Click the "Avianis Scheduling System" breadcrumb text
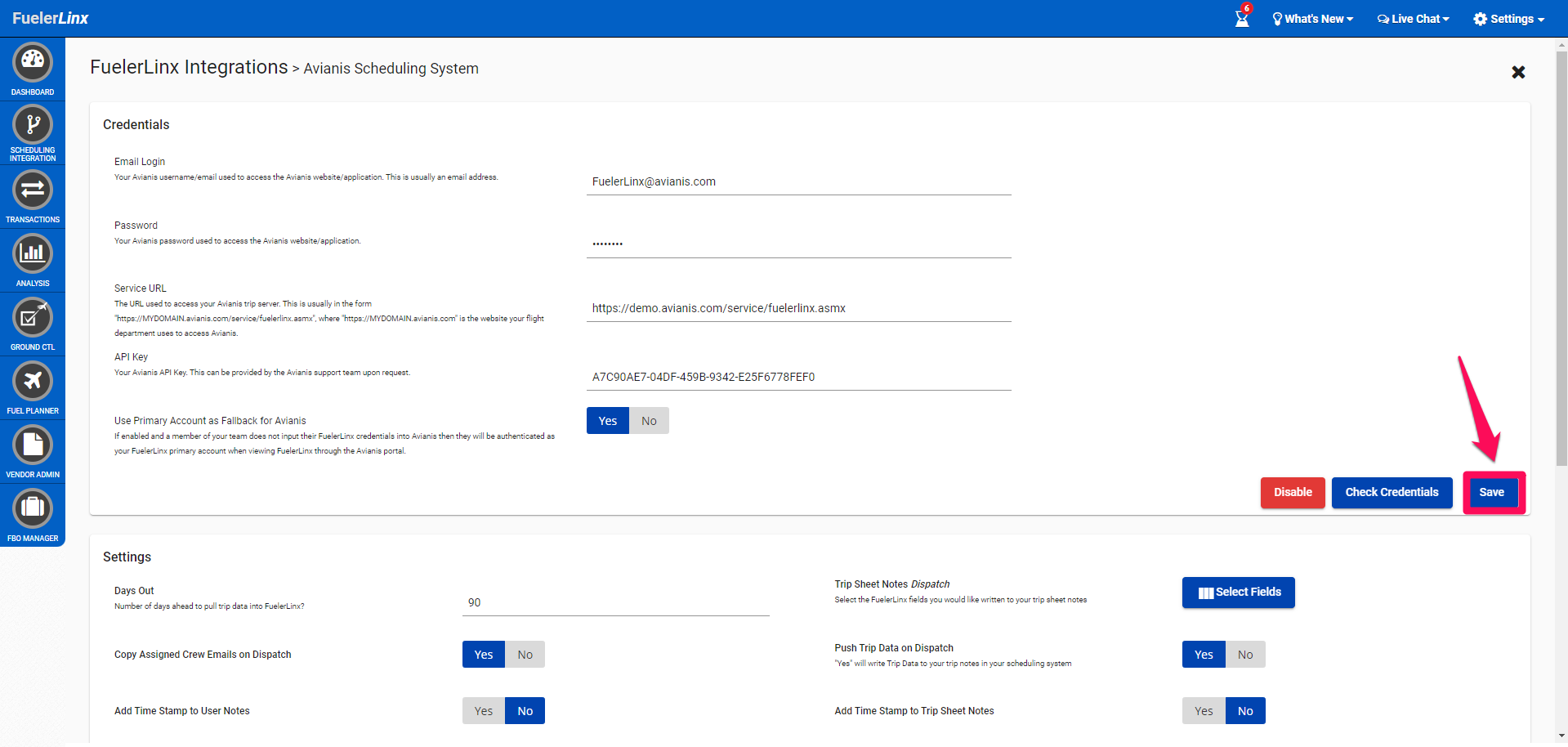Viewport: 1568px width, 747px height. (x=391, y=69)
